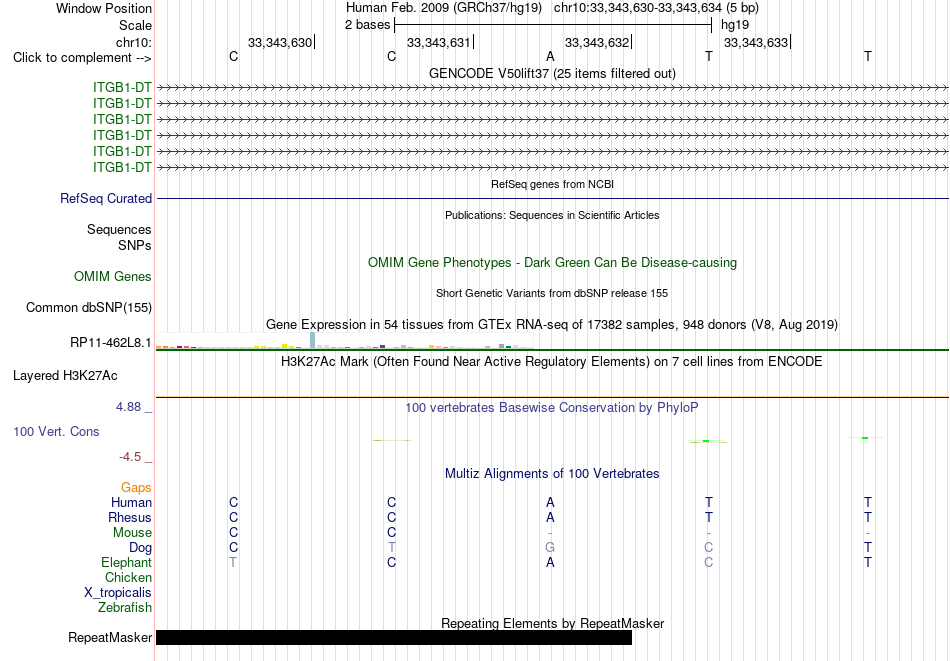
Task: Click the 'Click to complement -->' label
Action: (x=82, y=58)
